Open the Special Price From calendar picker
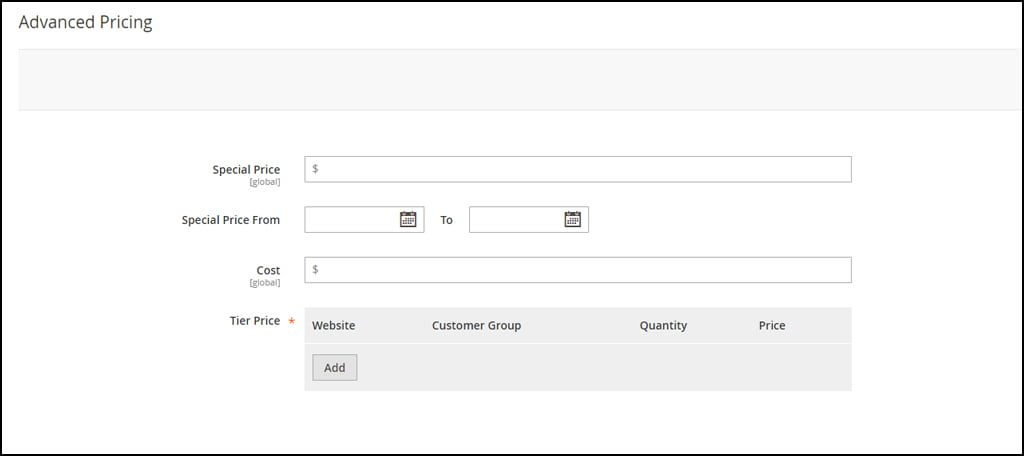This screenshot has width=1024, height=456. tap(408, 220)
